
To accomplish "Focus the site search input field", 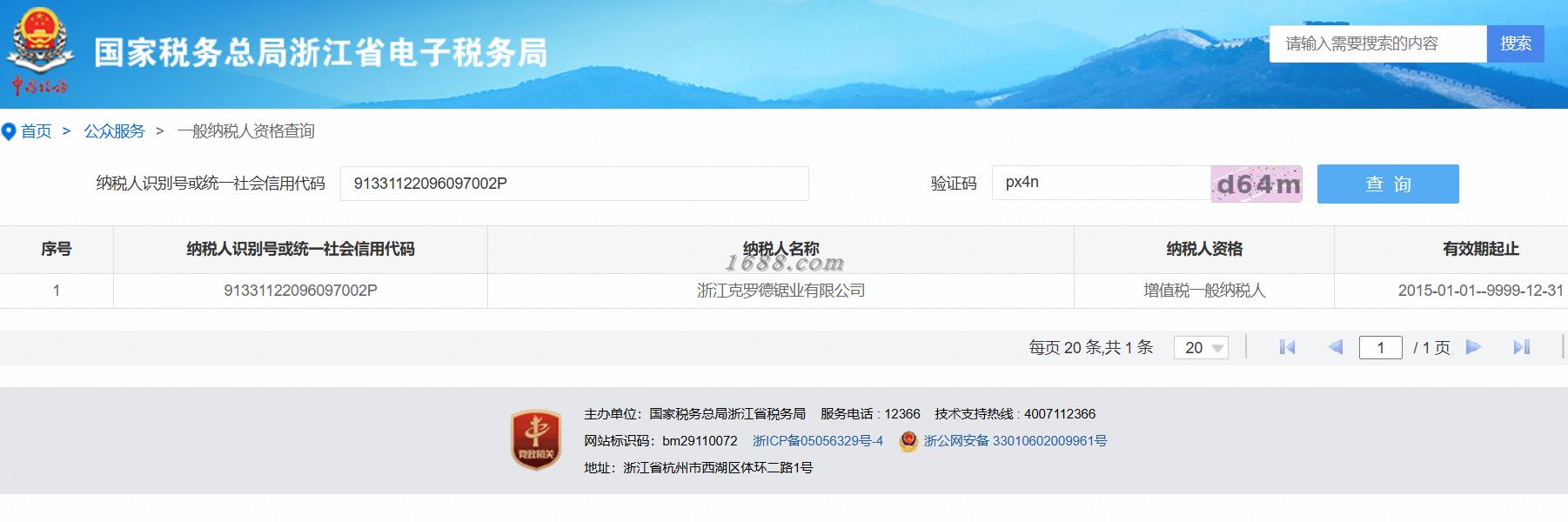I will pyautogui.click(x=1377, y=43).
